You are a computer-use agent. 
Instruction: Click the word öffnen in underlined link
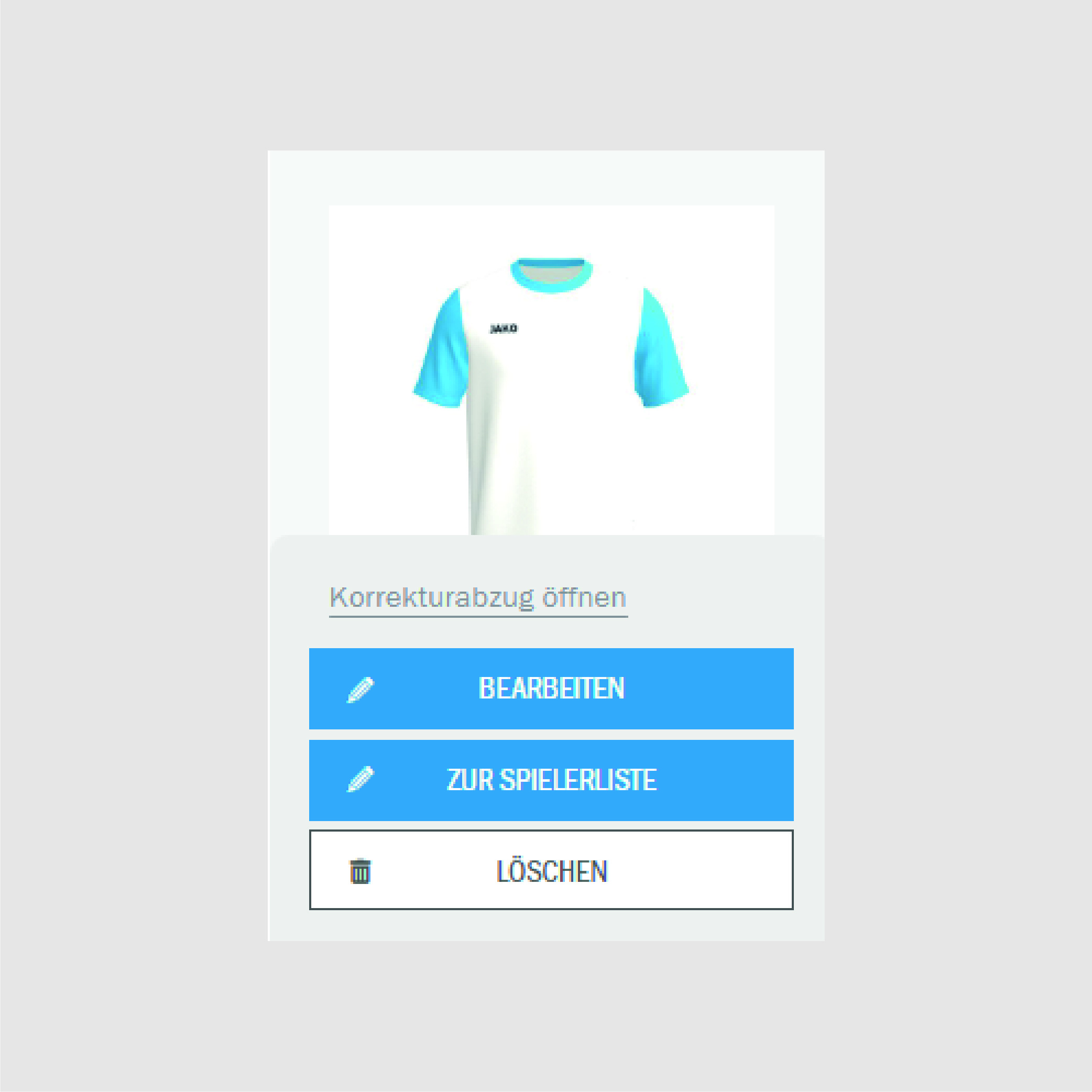[584, 597]
